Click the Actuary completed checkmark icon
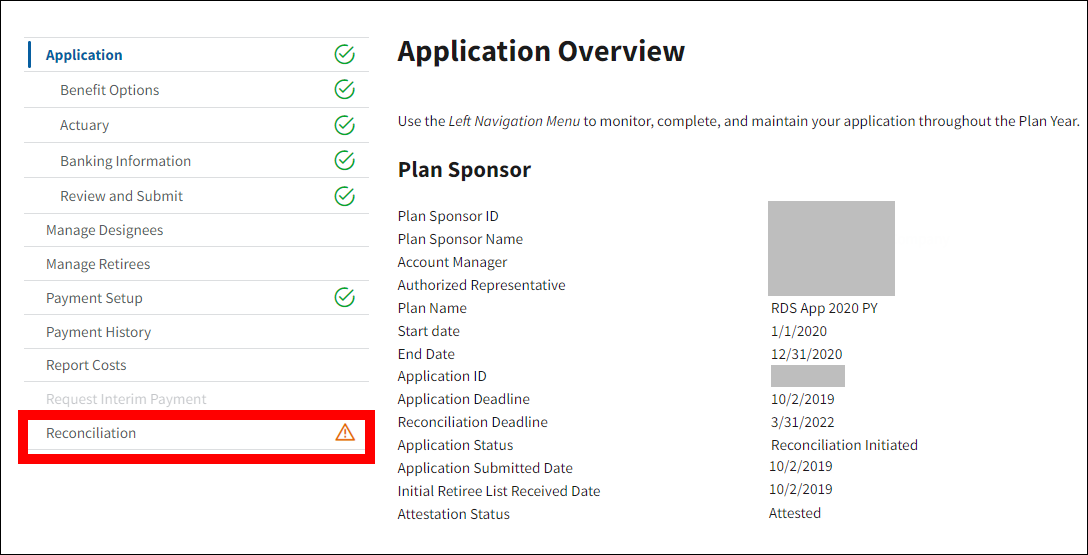Image resolution: width=1088 pixels, height=555 pixels. click(344, 125)
